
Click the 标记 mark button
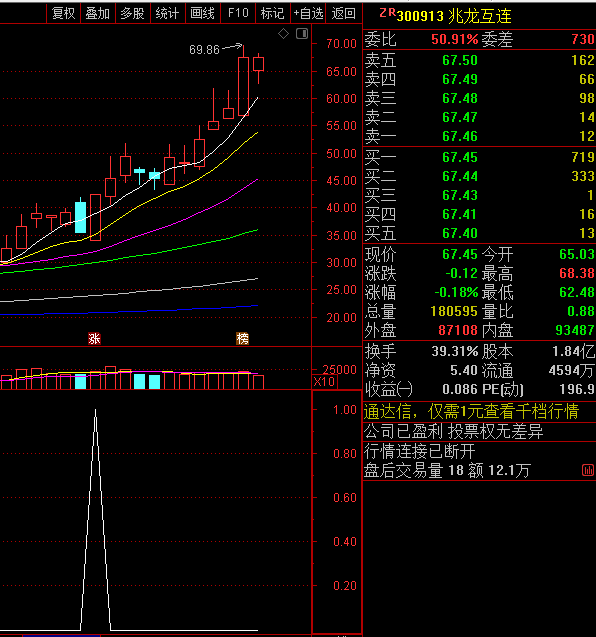pos(273,13)
